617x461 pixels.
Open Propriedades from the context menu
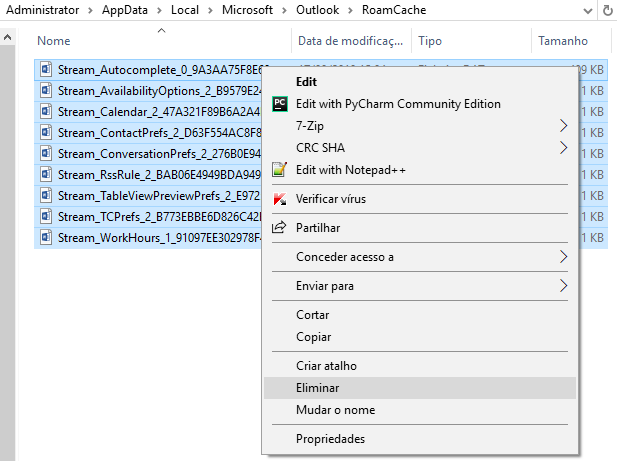click(x=420, y=439)
